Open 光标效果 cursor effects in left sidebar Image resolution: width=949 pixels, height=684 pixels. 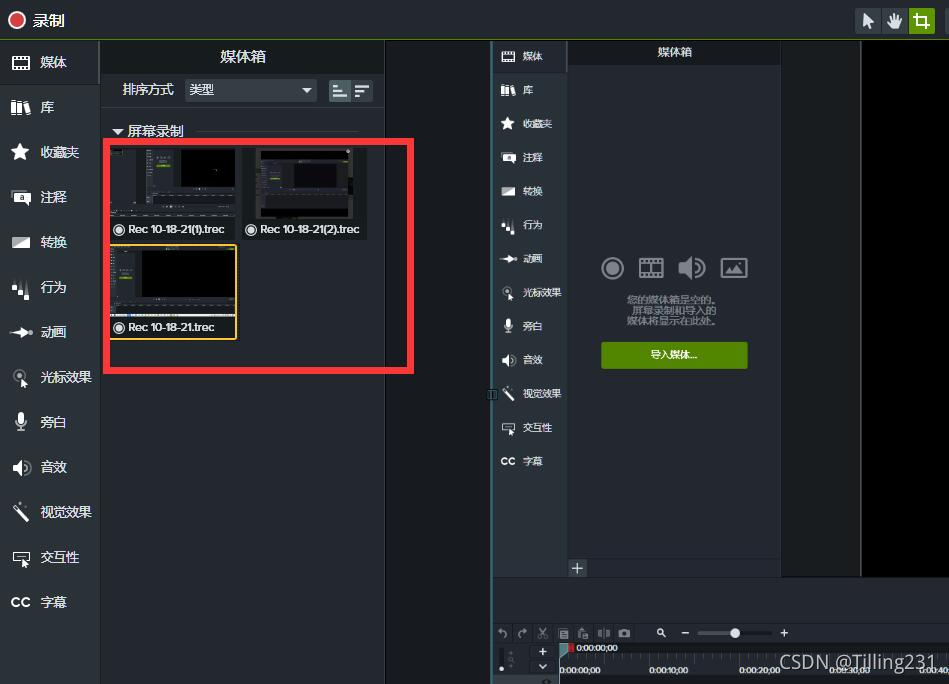(49, 377)
